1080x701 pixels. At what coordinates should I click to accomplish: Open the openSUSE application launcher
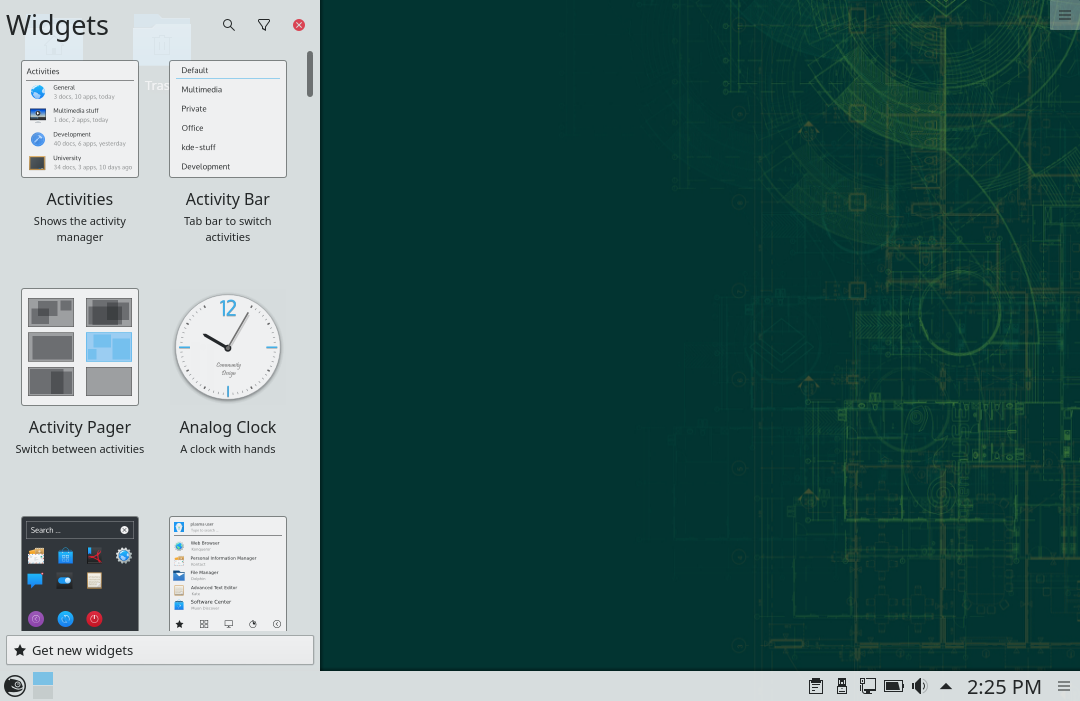coord(15,686)
